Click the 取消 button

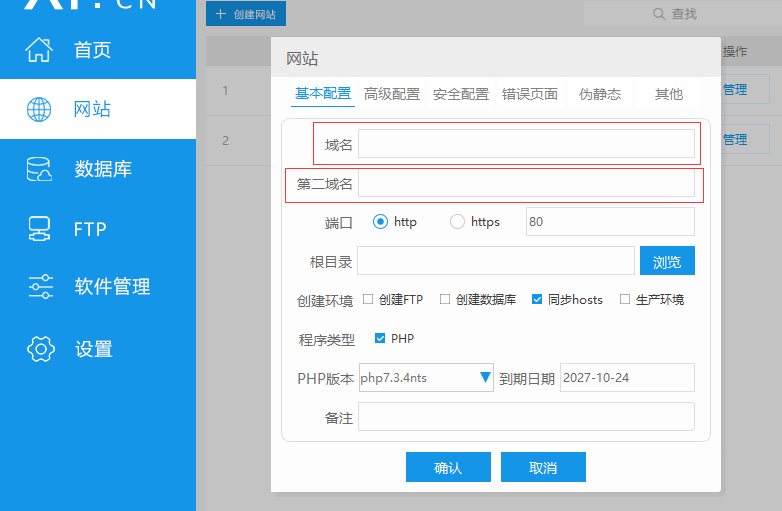[x=543, y=467]
